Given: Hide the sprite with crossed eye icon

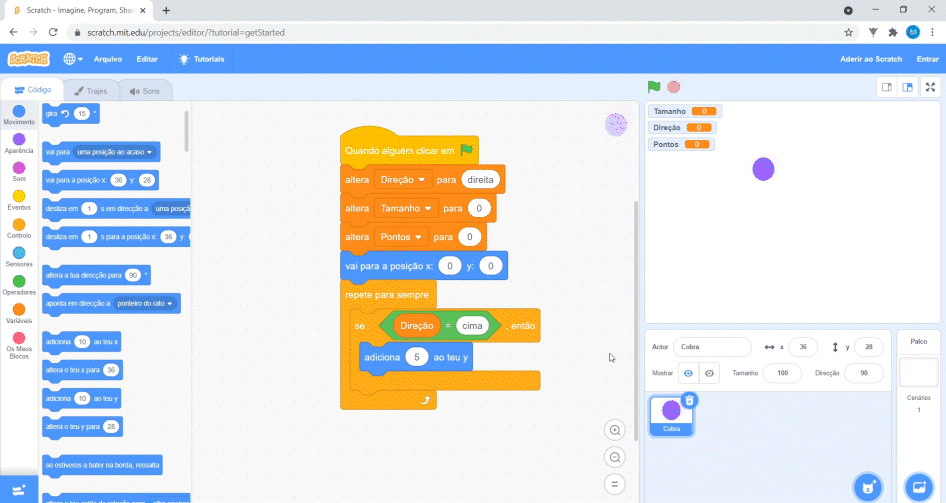Looking at the screenshot, I should (710, 373).
